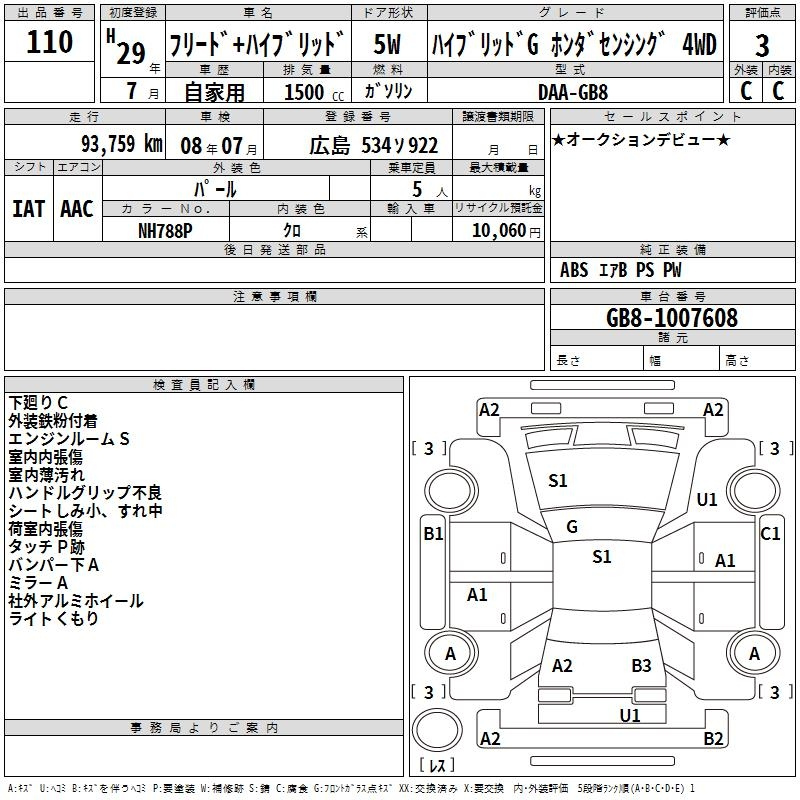Click the C1 mark on the car diagram
Viewport: 800px width, 800px height.
[770, 534]
